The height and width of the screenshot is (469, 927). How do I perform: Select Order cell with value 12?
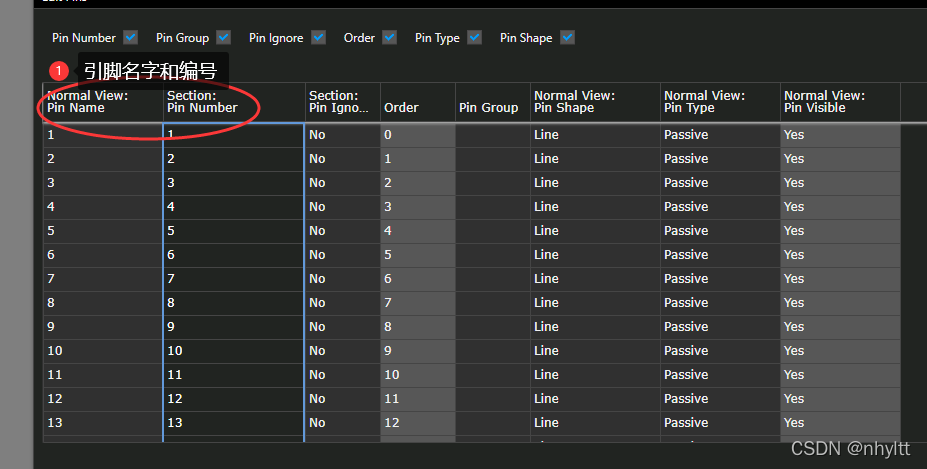tap(417, 423)
